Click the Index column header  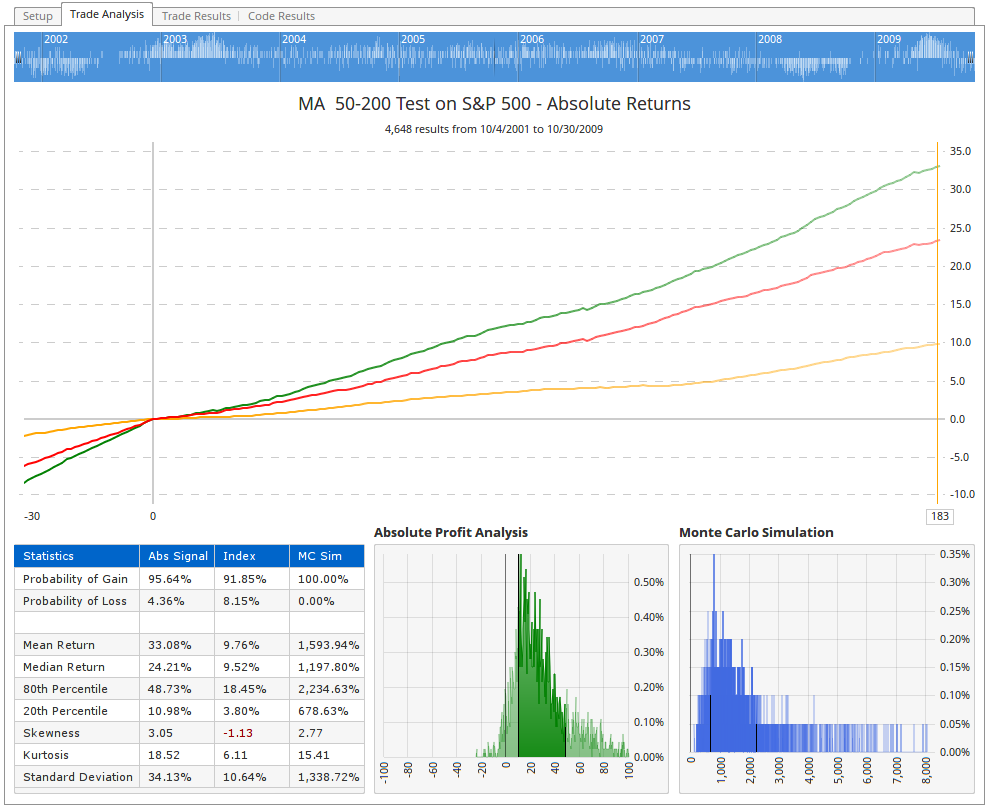tap(239, 556)
